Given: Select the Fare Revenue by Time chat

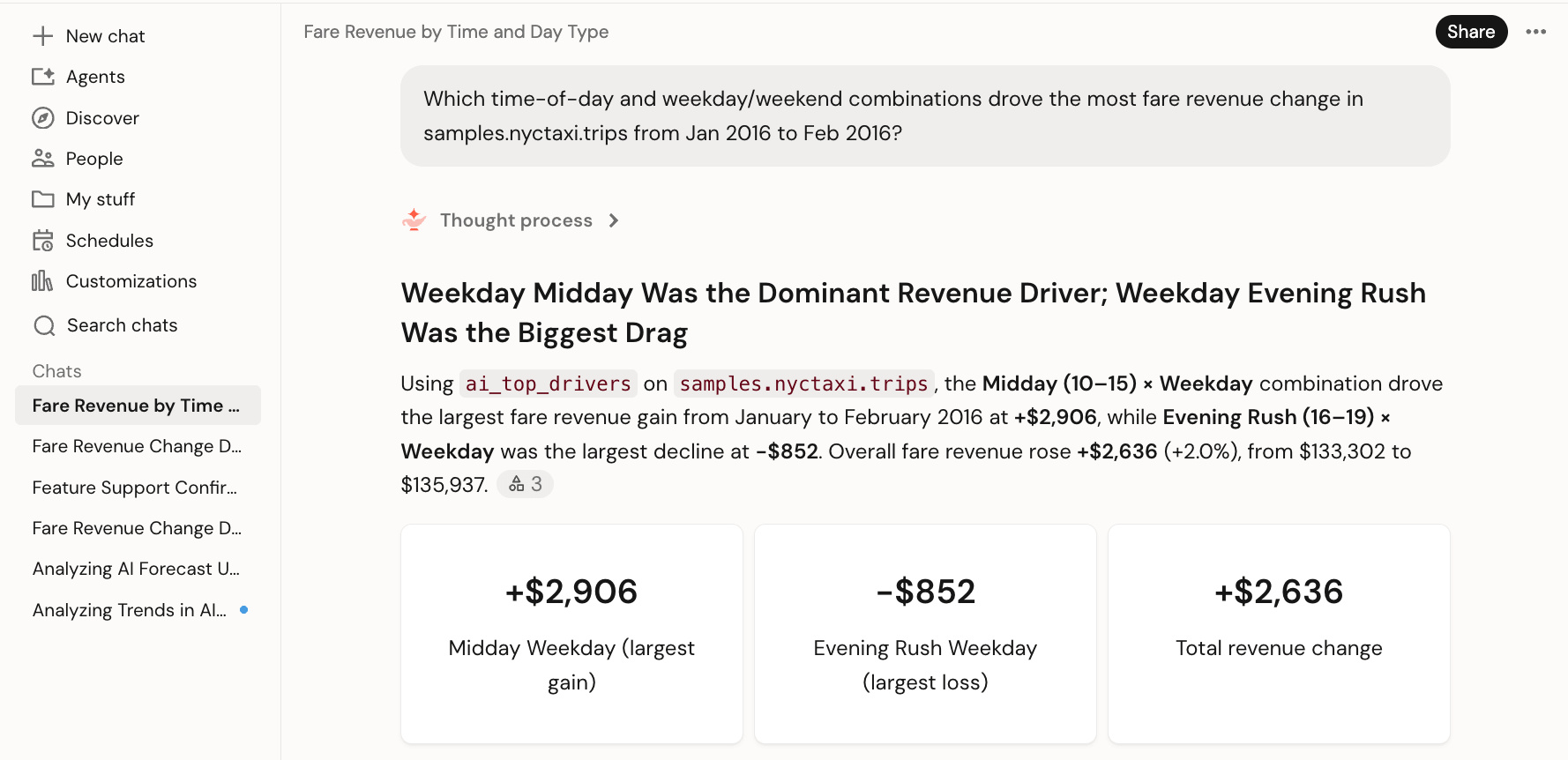Looking at the screenshot, I should (x=138, y=406).
